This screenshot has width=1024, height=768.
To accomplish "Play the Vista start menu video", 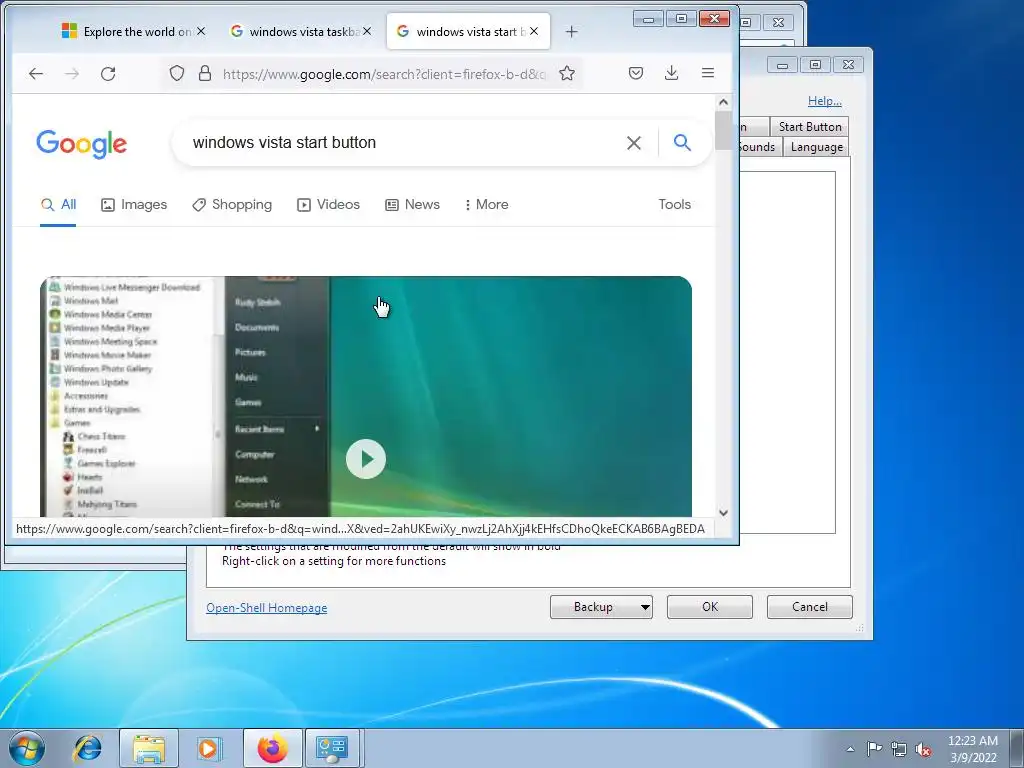I will click(366, 459).
